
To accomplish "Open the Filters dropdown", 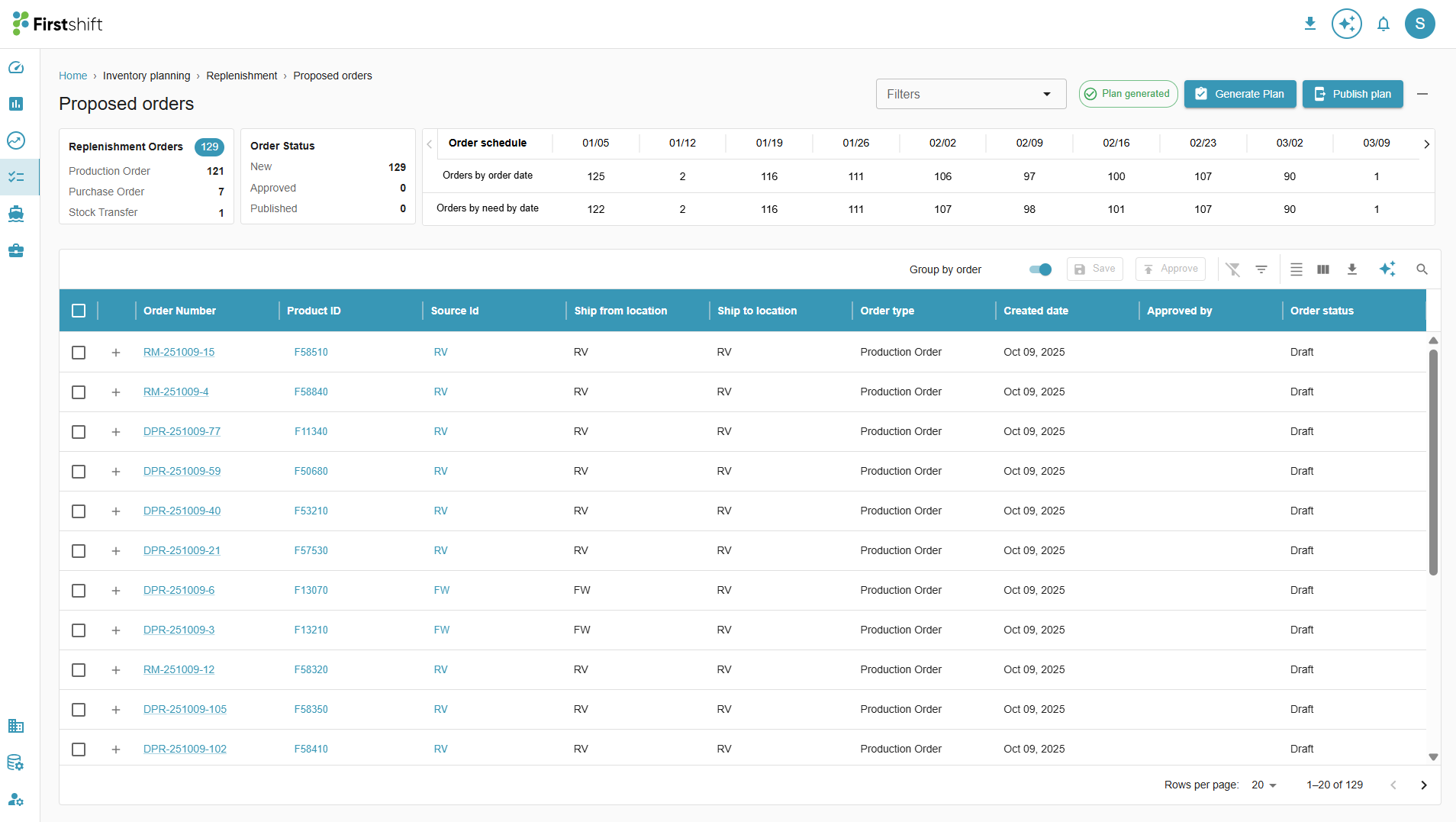I will 971,94.
